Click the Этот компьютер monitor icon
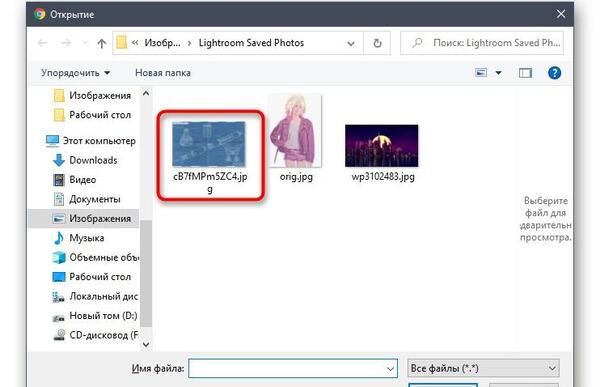Screen dimensions: 600x387 pos(52,141)
